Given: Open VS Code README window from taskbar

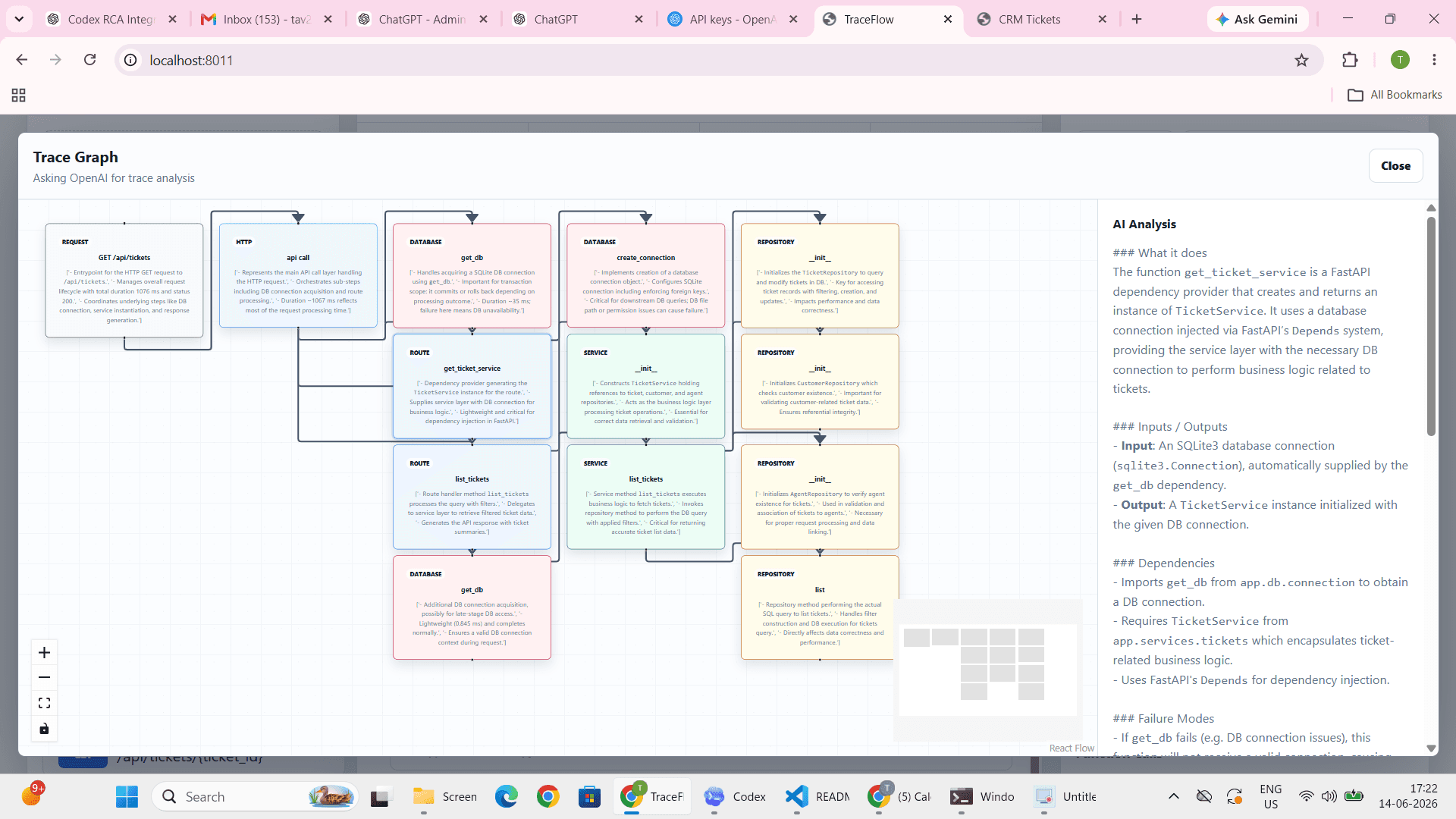Looking at the screenshot, I should pos(817,797).
